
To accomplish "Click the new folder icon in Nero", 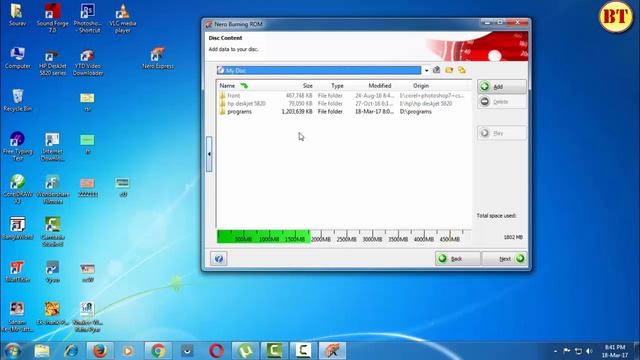I will pyautogui.click(x=449, y=70).
